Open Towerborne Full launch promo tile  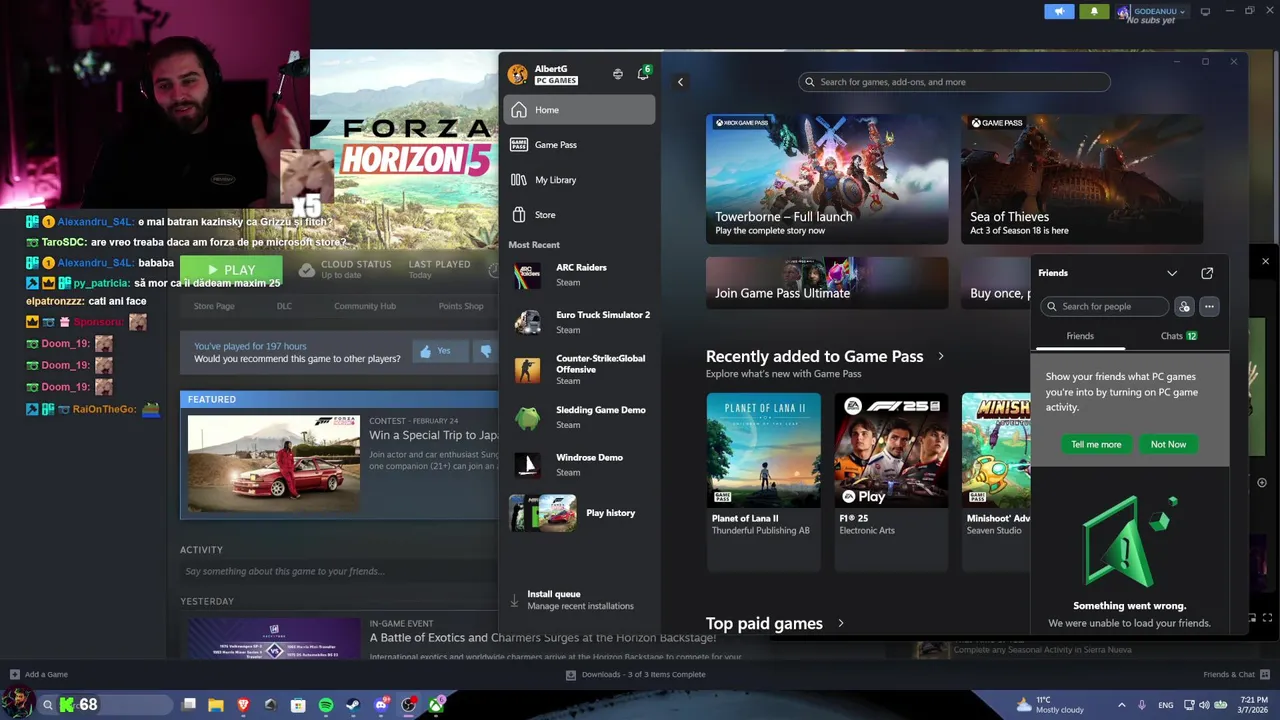pyautogui.click(x=827, y=179)
